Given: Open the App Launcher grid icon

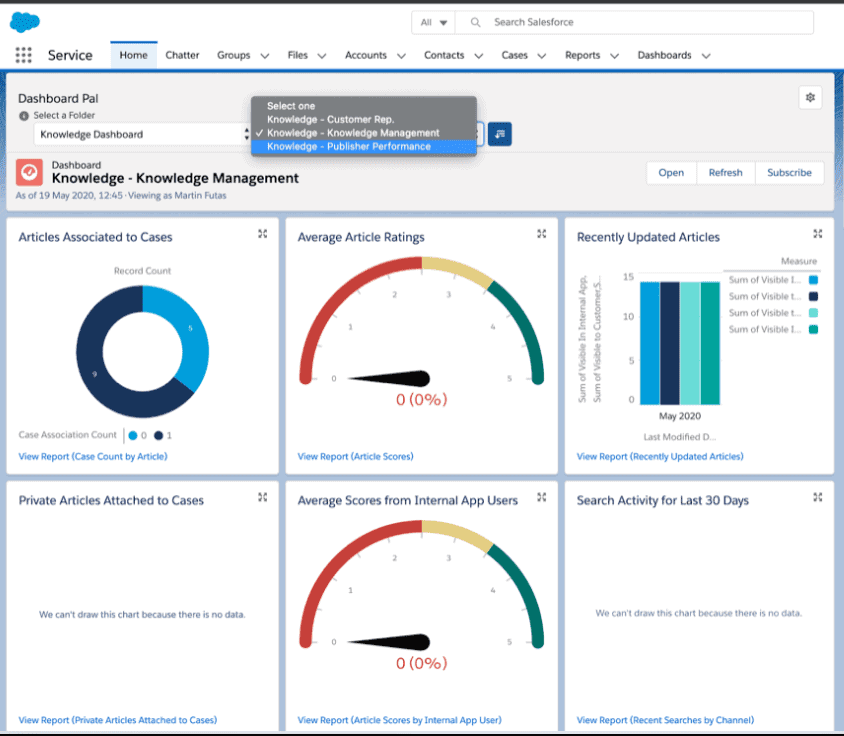Looking at the screenshot, I should point(24,55).
